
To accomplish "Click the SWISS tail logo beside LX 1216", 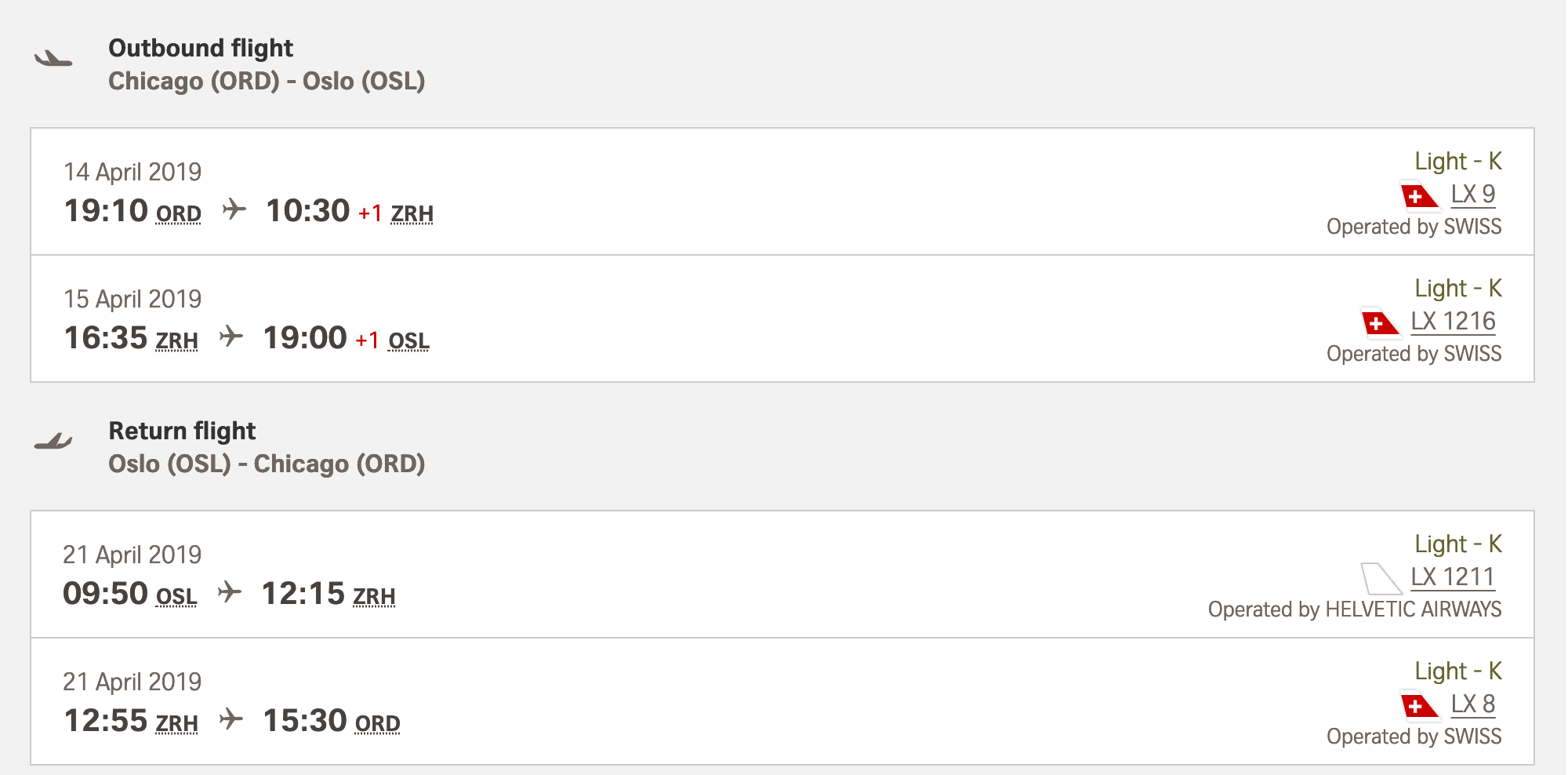I will point(1380,322).
